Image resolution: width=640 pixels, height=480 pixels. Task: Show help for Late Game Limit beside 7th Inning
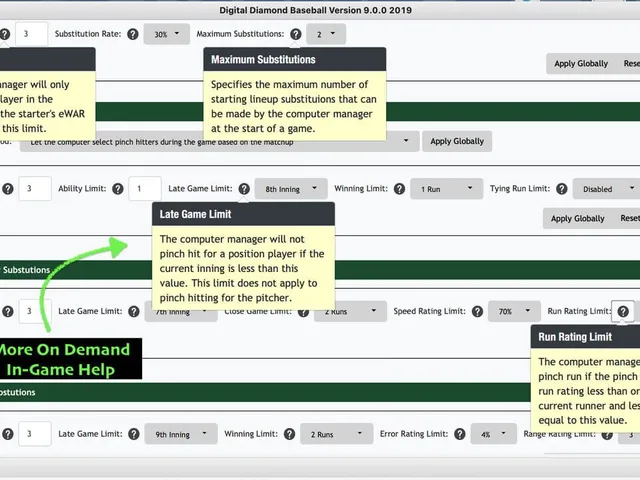point(134,311)
